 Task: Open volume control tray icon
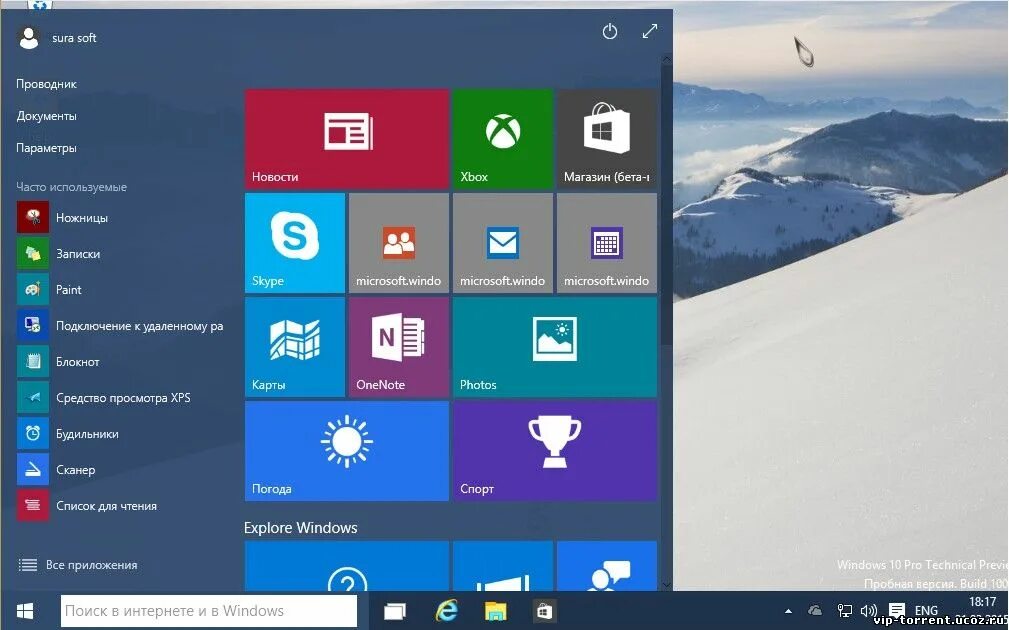pos(869,611)
